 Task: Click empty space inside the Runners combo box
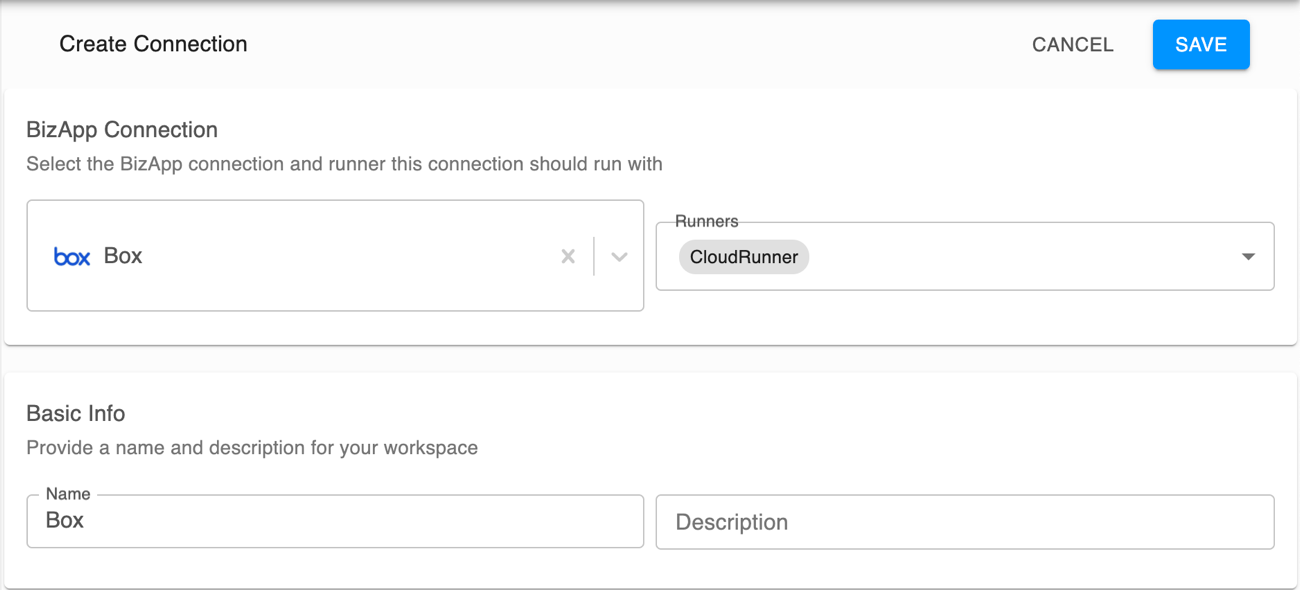[x=1020, y=257]
